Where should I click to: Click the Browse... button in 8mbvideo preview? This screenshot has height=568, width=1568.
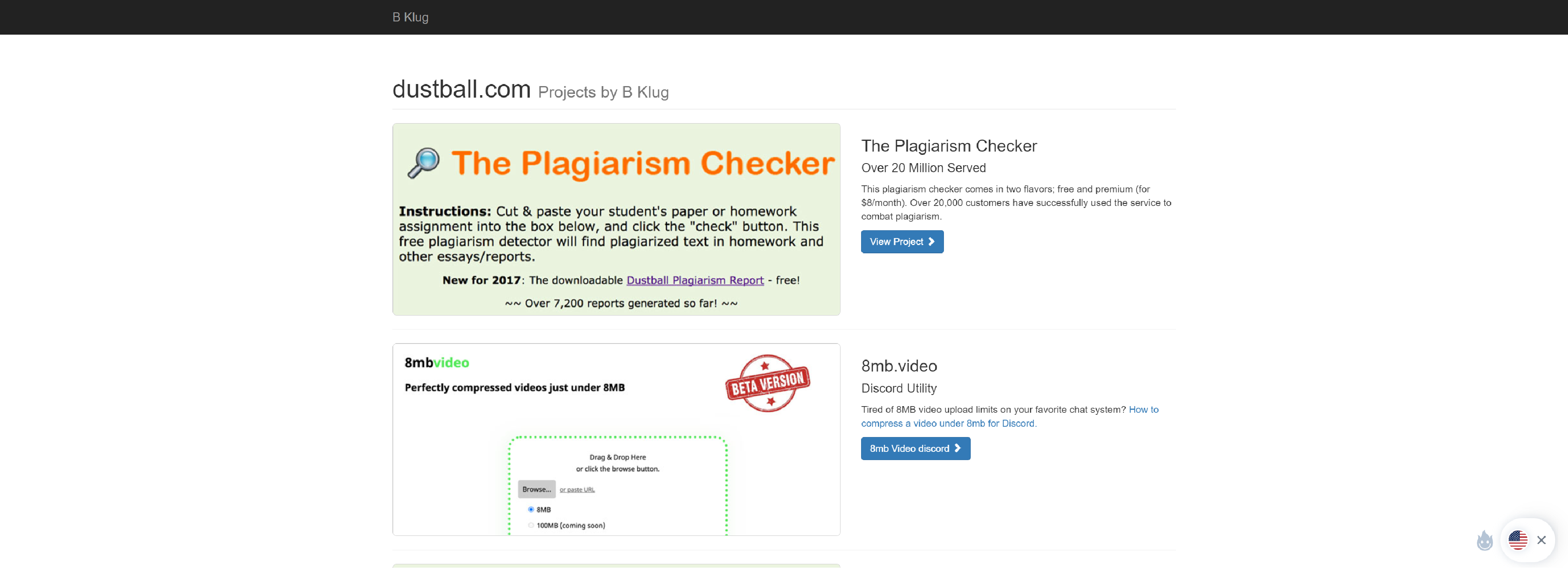coord(536,489)
